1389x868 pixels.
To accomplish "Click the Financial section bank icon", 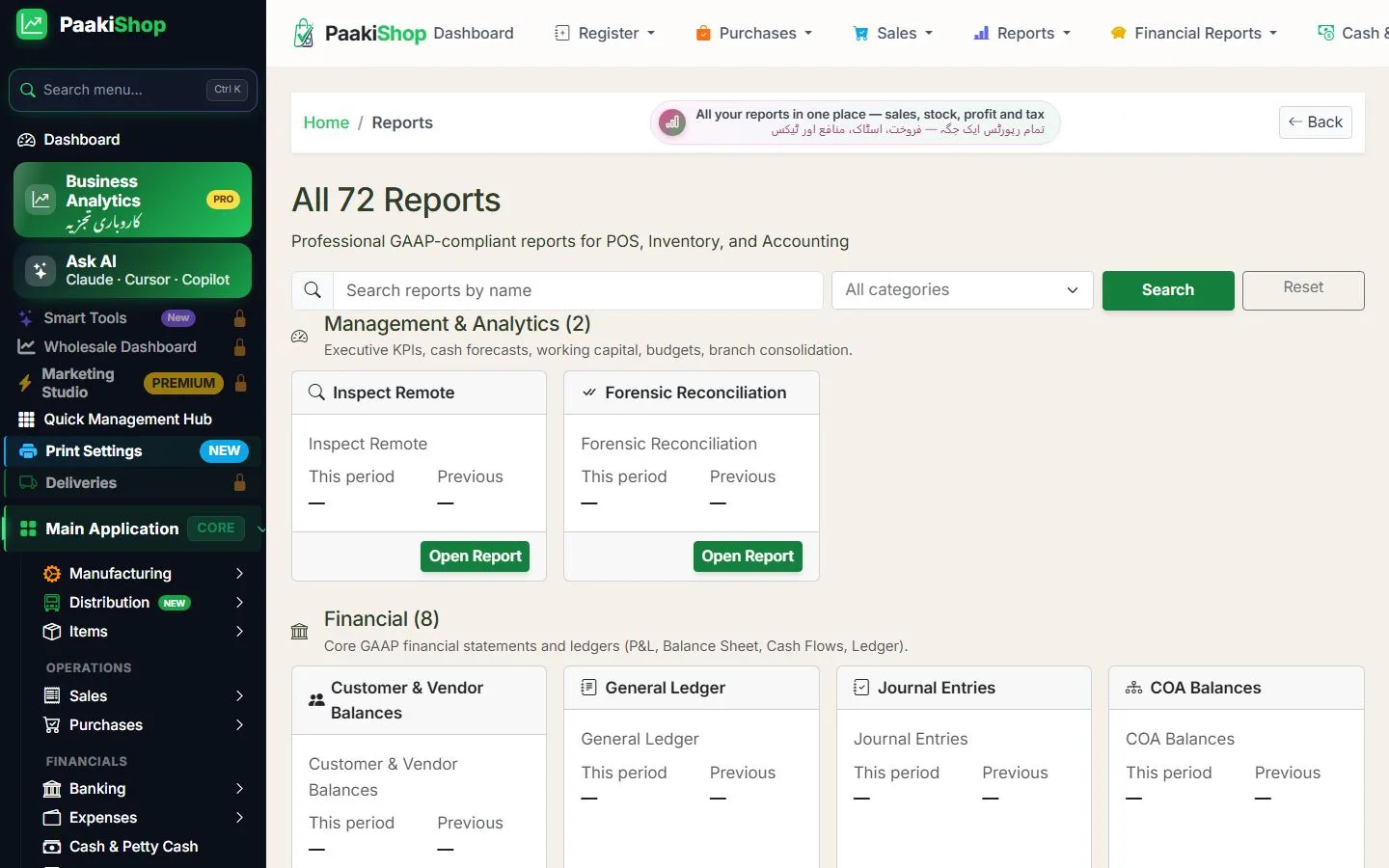I will pyautogui.click(x=299, y=632).
